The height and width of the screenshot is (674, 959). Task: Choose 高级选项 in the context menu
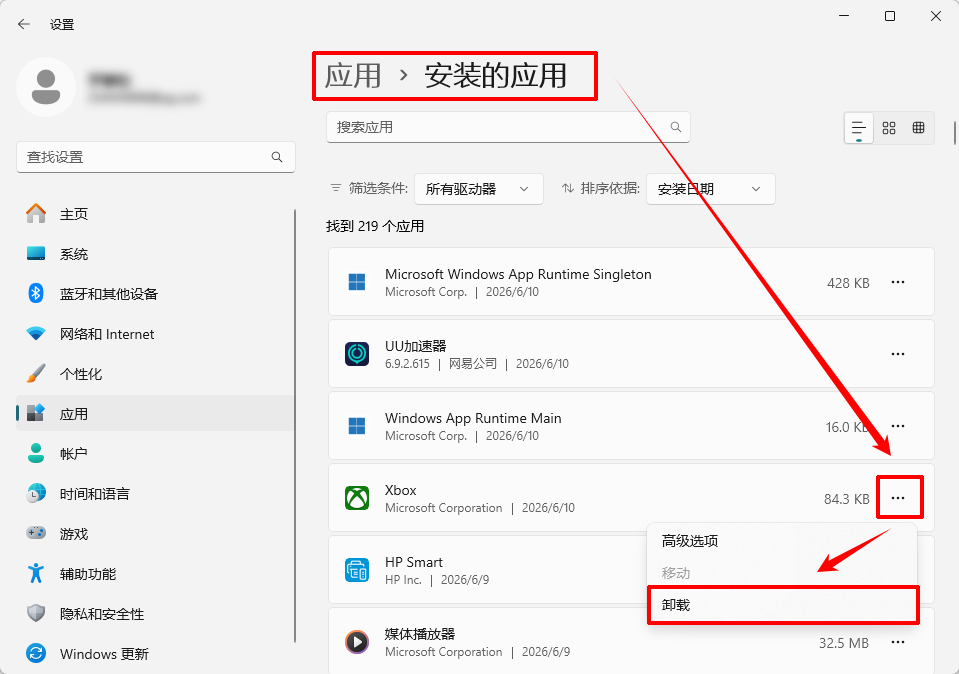coord(782,541)
